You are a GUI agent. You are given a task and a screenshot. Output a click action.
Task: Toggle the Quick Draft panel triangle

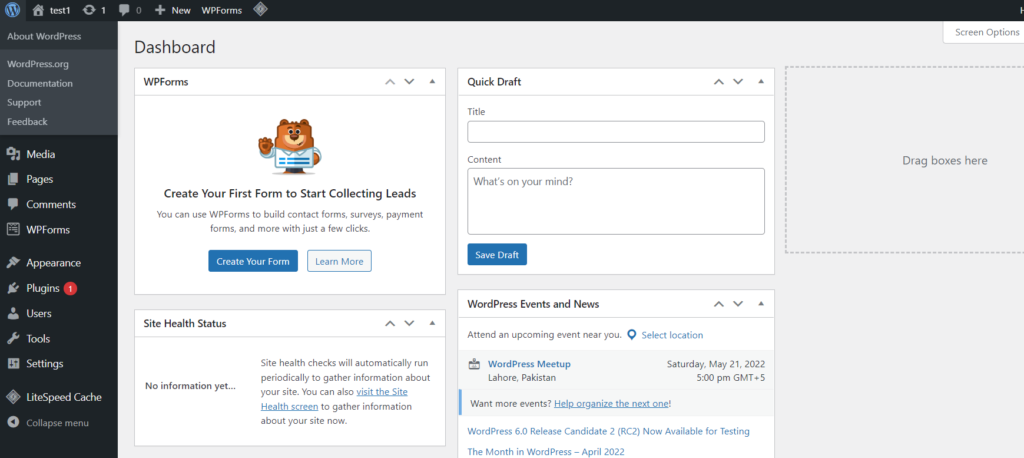(x=761, y=82)
